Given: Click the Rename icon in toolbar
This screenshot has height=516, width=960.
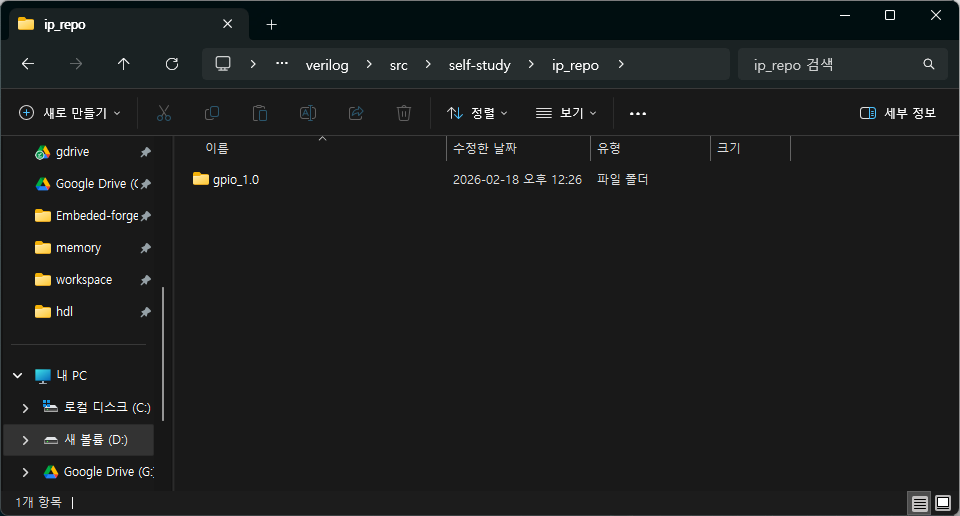Looking at the screenshot, I should 308,113.
